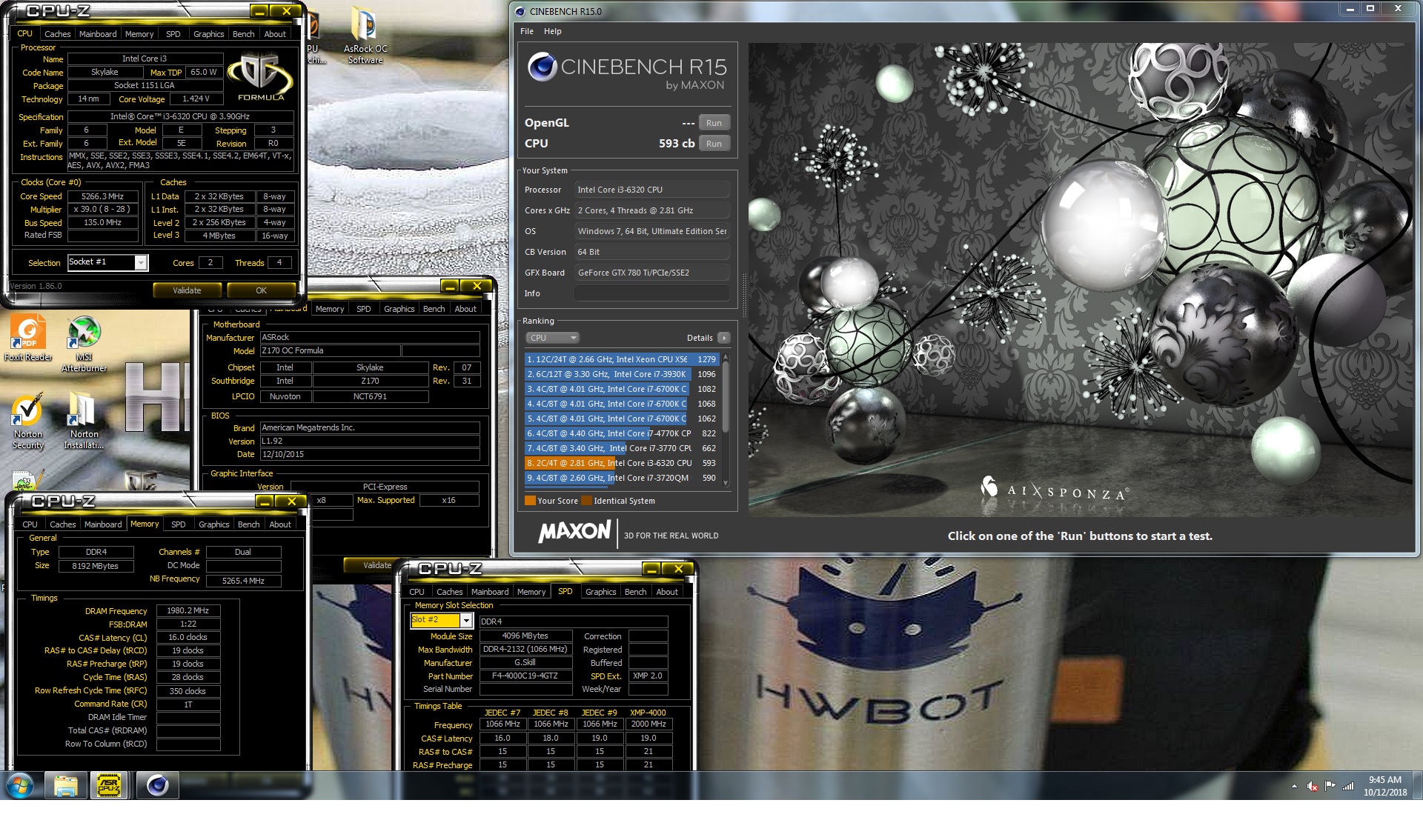Click the muted volume tray icon

point(1312,786)
